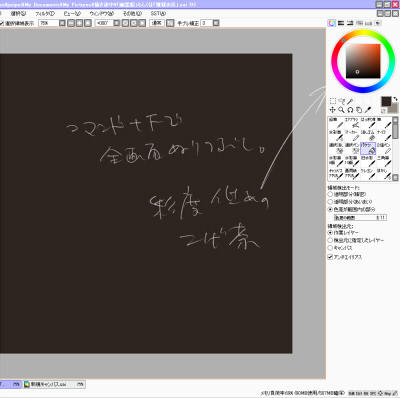This screenshot has height=398, width=400.
Task: Select the move layer tool
Action: (333, 110)
